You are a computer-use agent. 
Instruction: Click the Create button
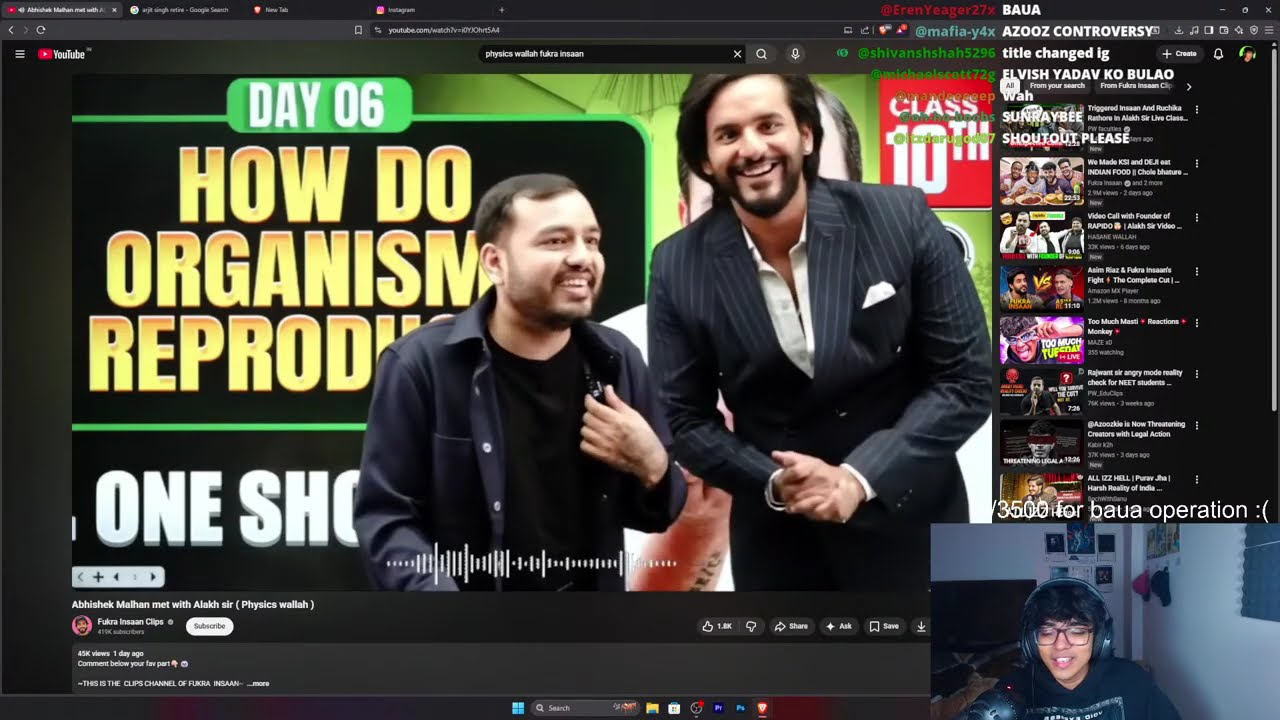(1179, 54)
